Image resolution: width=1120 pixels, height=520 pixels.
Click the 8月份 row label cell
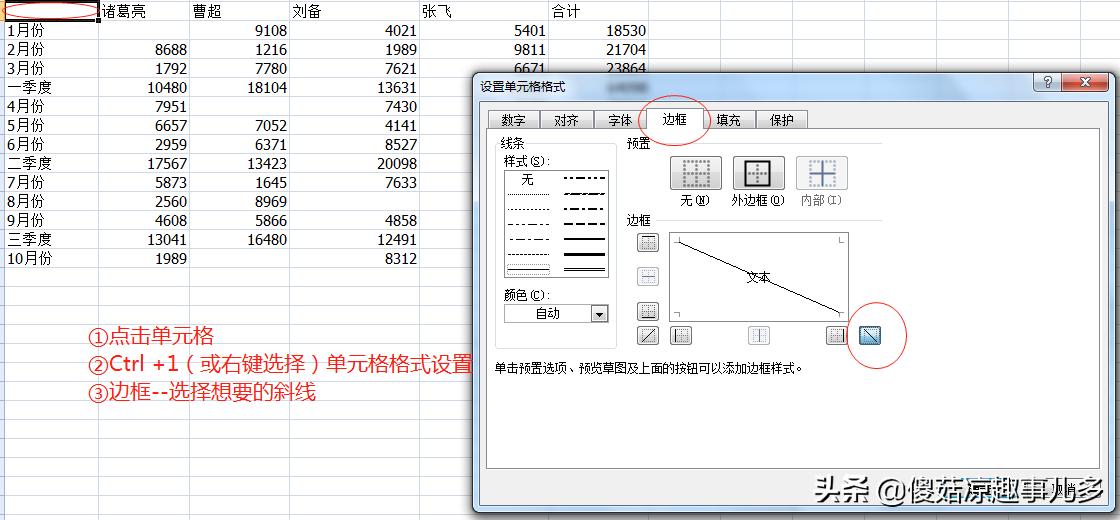coord(51,201)
